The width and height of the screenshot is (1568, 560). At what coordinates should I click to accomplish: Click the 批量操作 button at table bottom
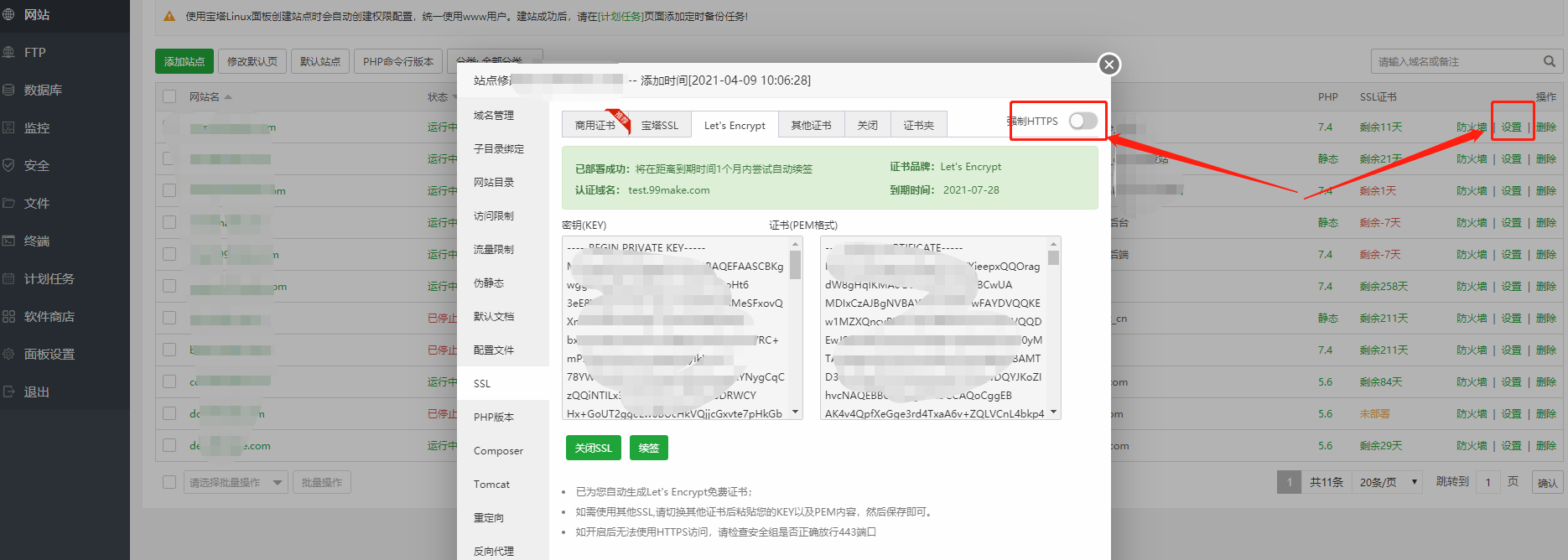click(x=322, y=482)
